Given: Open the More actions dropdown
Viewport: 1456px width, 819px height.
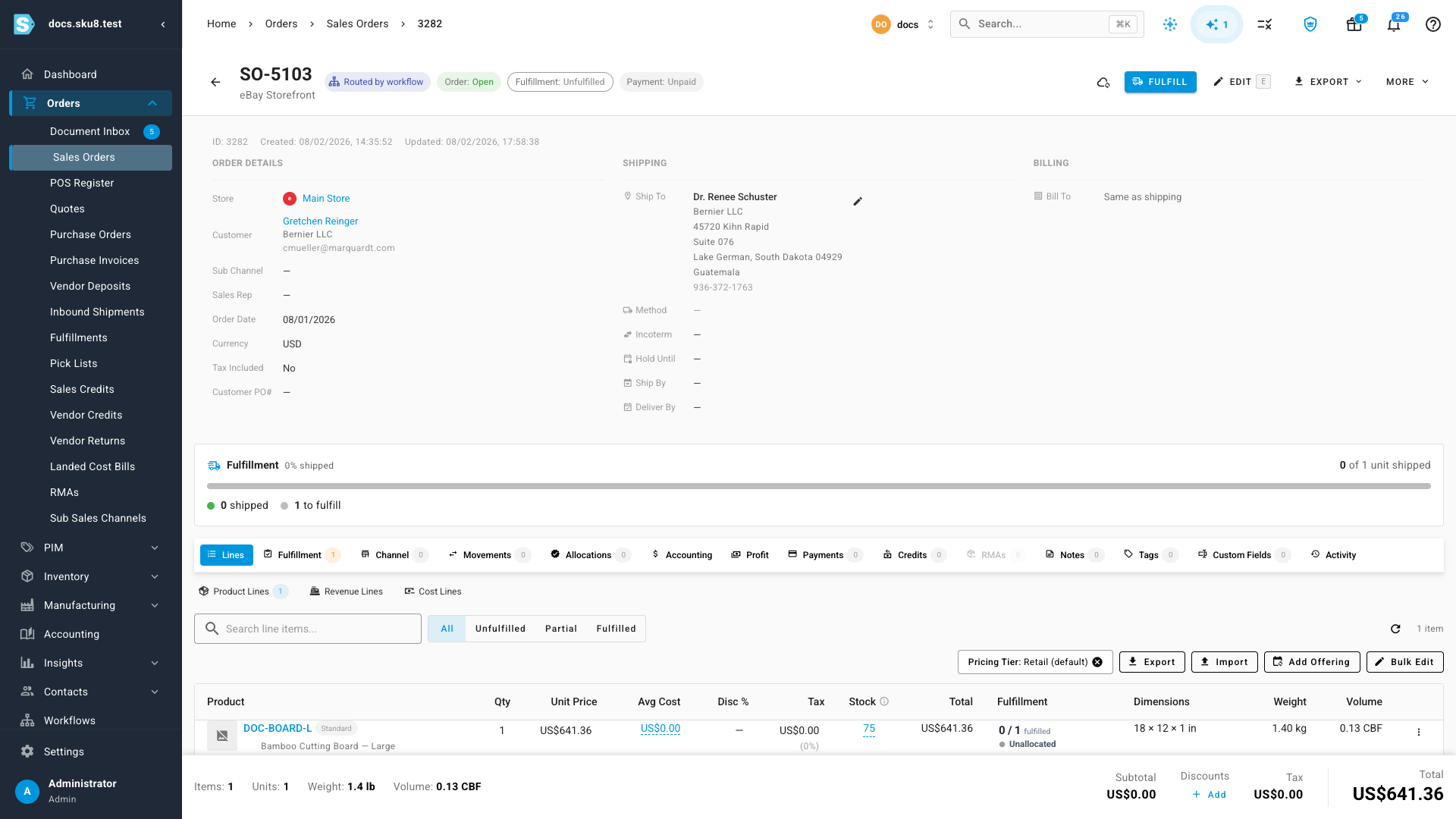Looking at the screenshot, I should click(1407, 82).
